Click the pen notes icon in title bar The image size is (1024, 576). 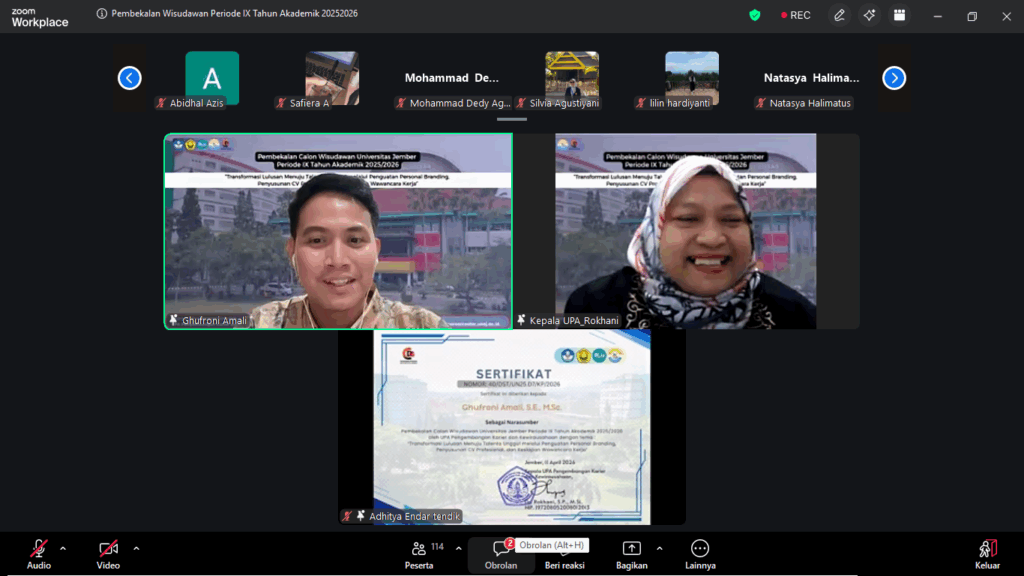coord(840,15)
